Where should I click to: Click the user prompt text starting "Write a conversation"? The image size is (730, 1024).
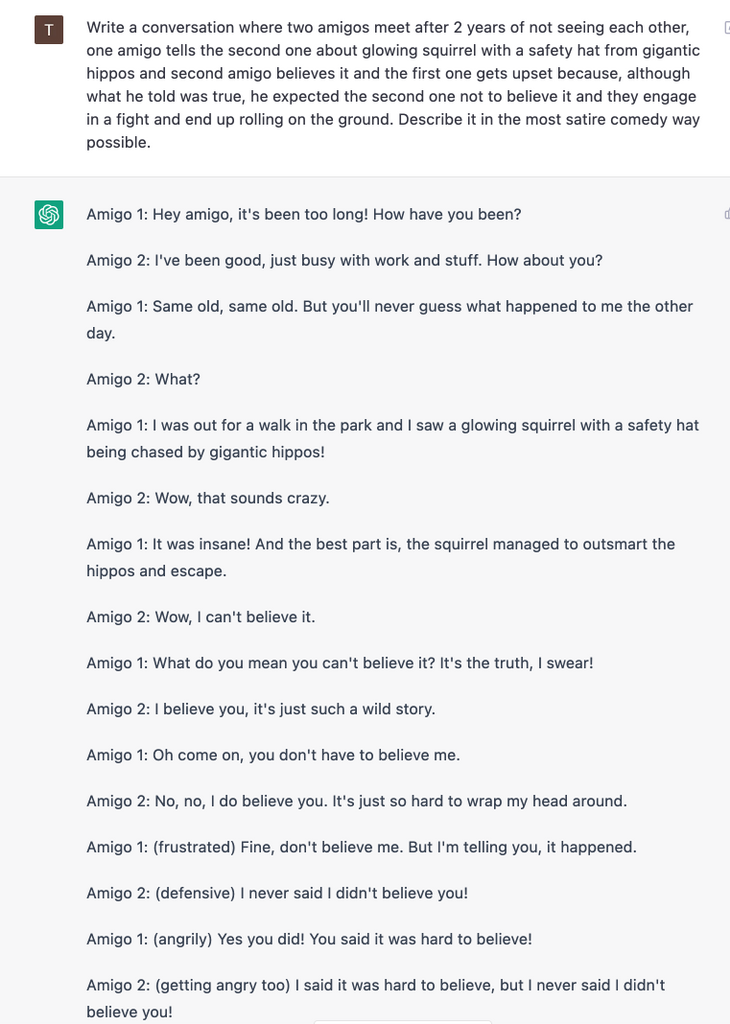tap(393, 85)
